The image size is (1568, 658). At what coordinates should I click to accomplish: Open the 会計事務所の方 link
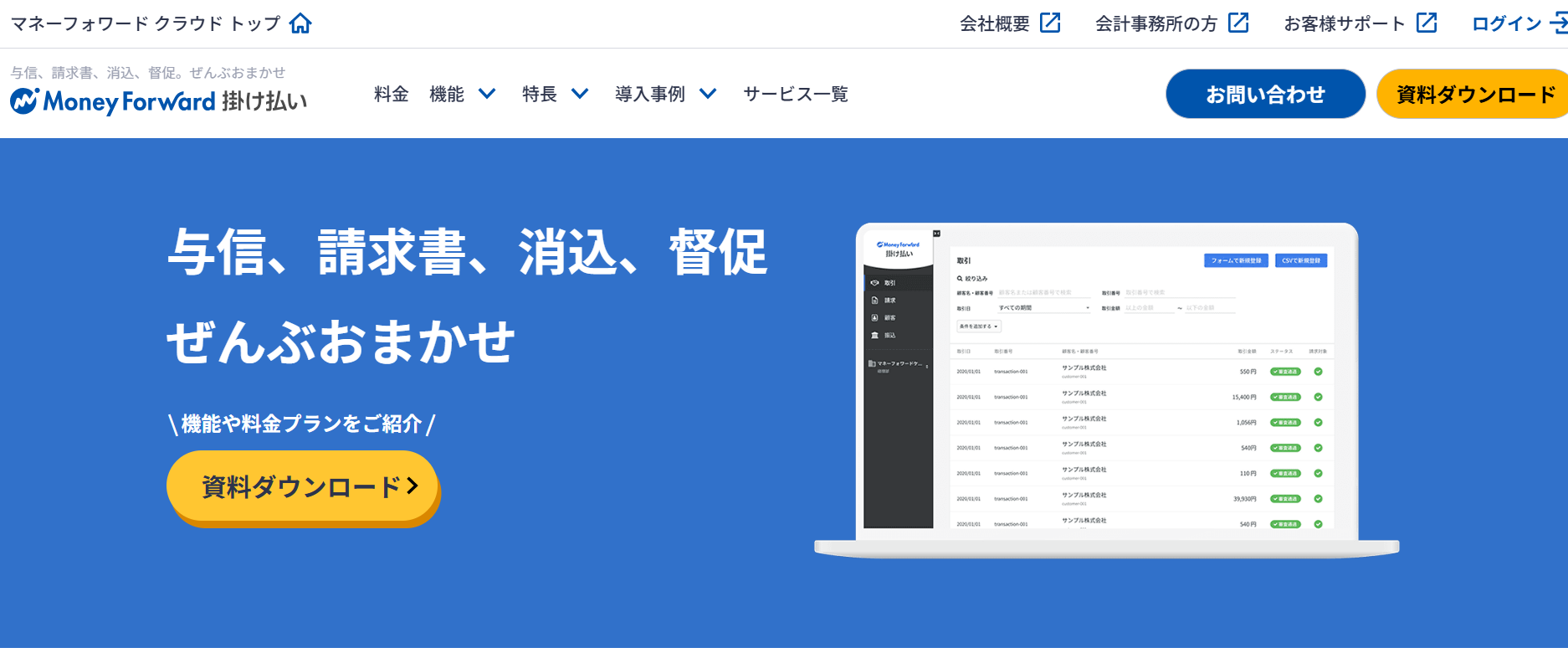point(1156,23)
